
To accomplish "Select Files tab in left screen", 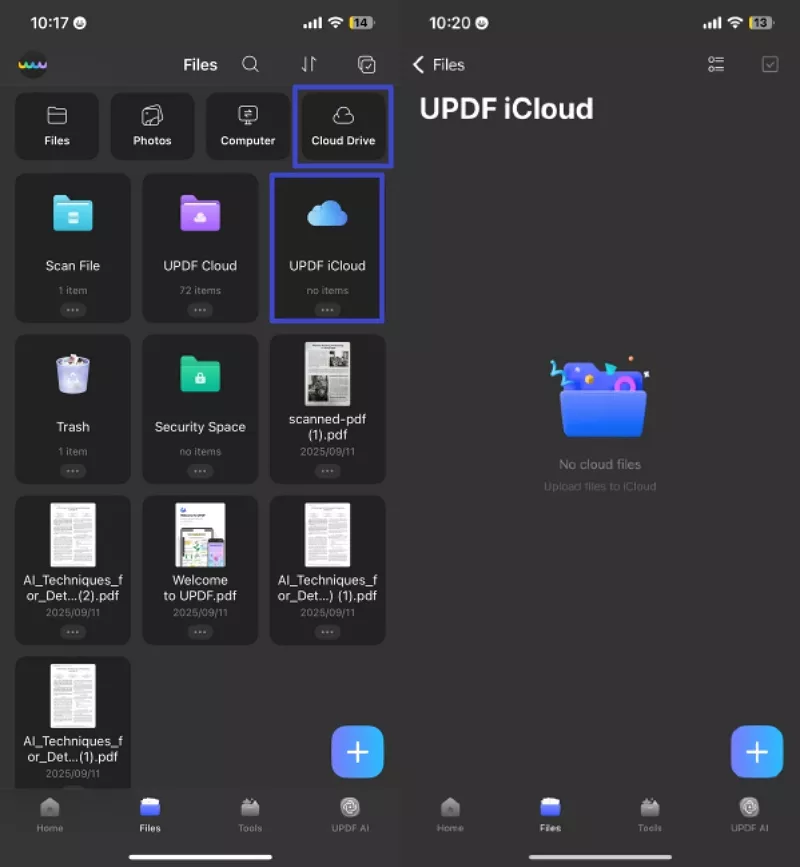I will point(150,816).
